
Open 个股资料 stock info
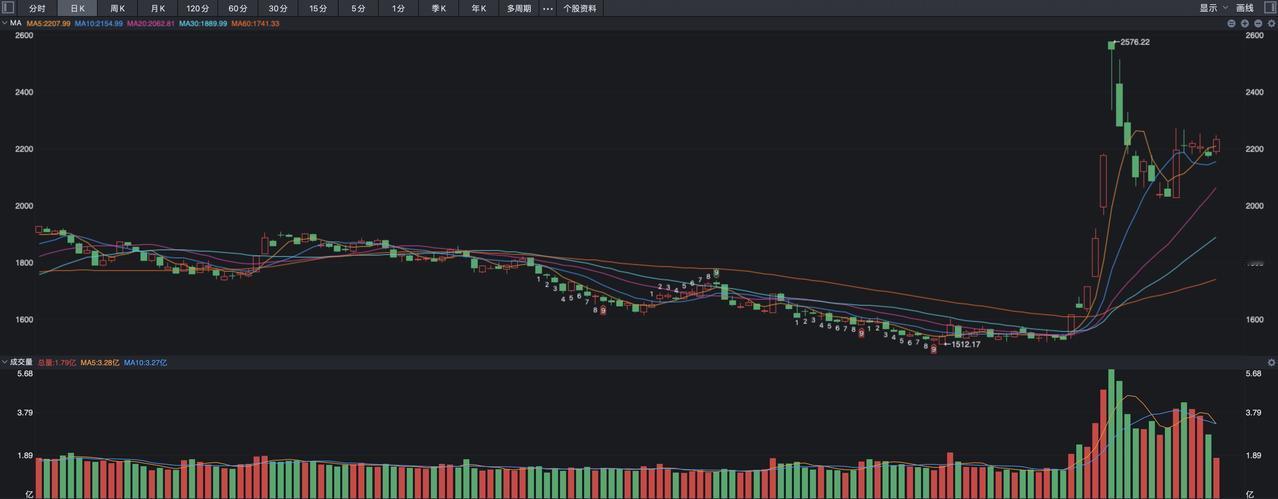pyautogui.click(x=580, y=8)
